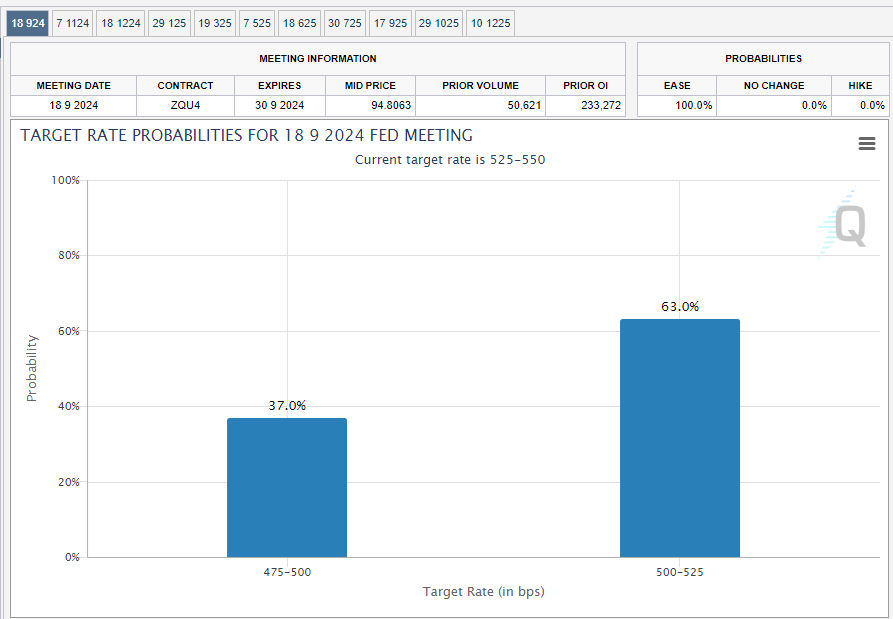Select the 18 924 meeting tab
The width and height of the screenshot is (893, 619).
pyautogui.click(x=28, y=23)
